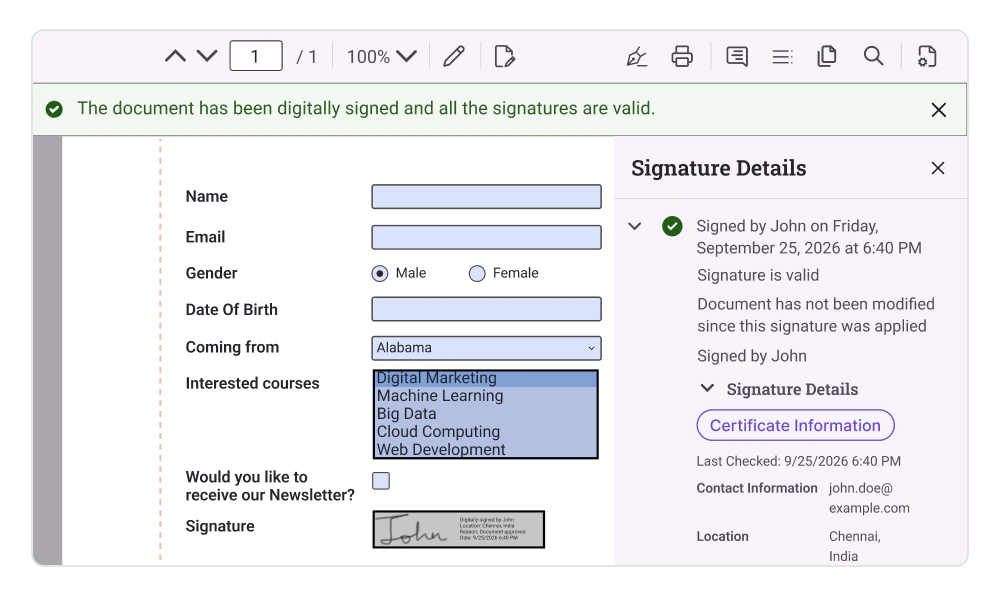Click 'Last Checked: 9/25/2026 6:40 PM' text

coord(798,461)
